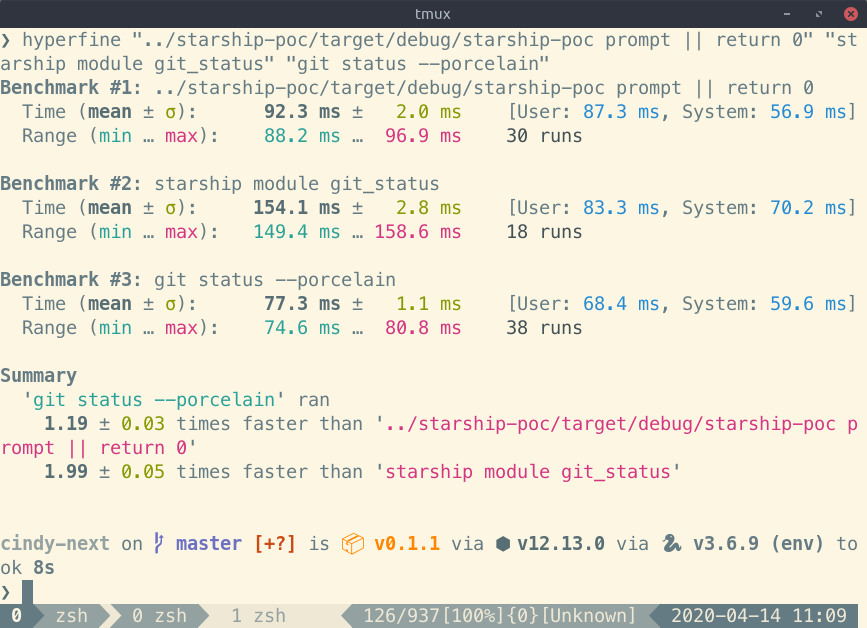867x628 pixels.
Task: Click the maximum value 96.9 ms
Action: pos(423,136)
